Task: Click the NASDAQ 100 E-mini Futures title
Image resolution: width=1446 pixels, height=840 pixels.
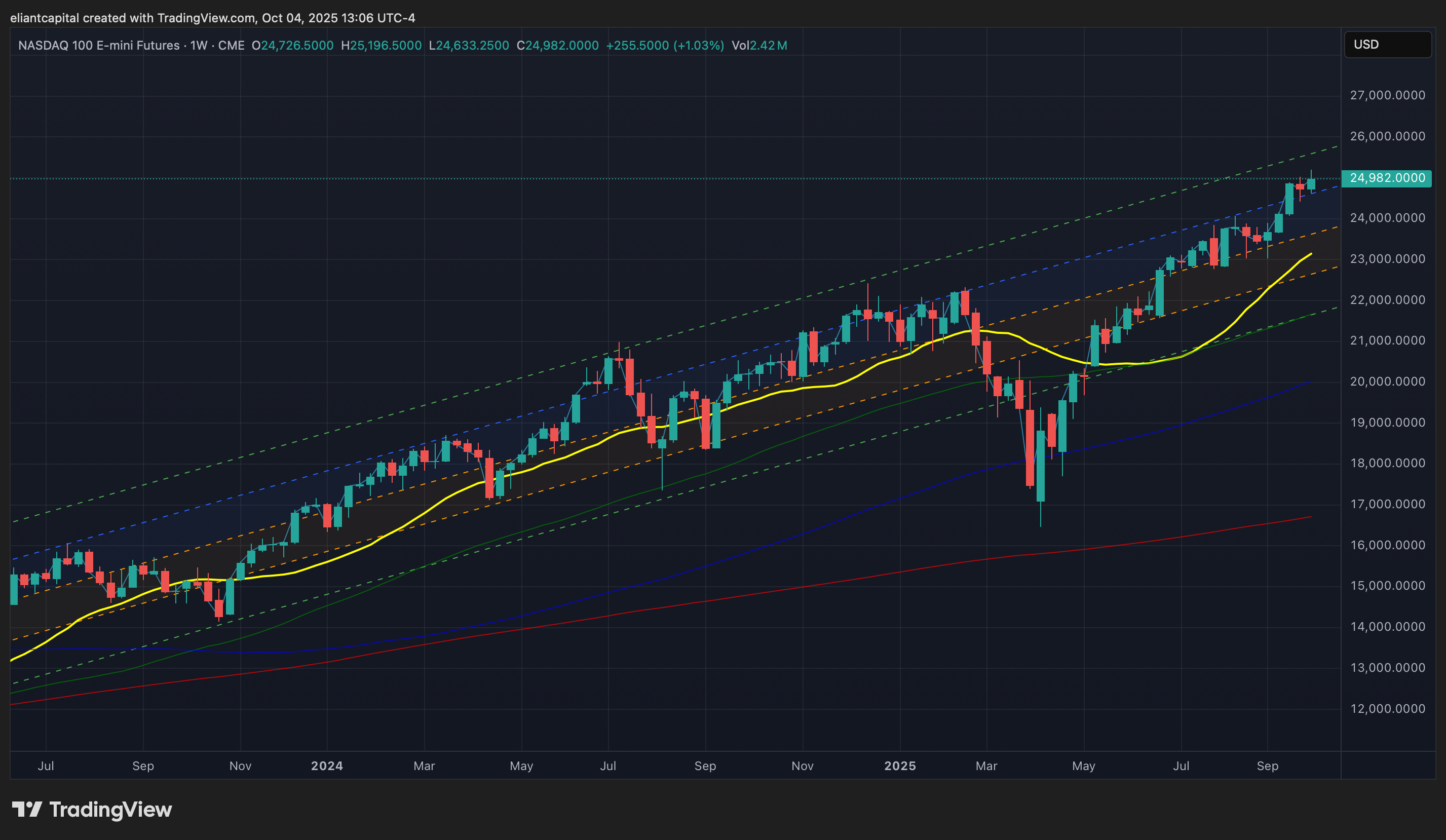Action: (99, 45)
